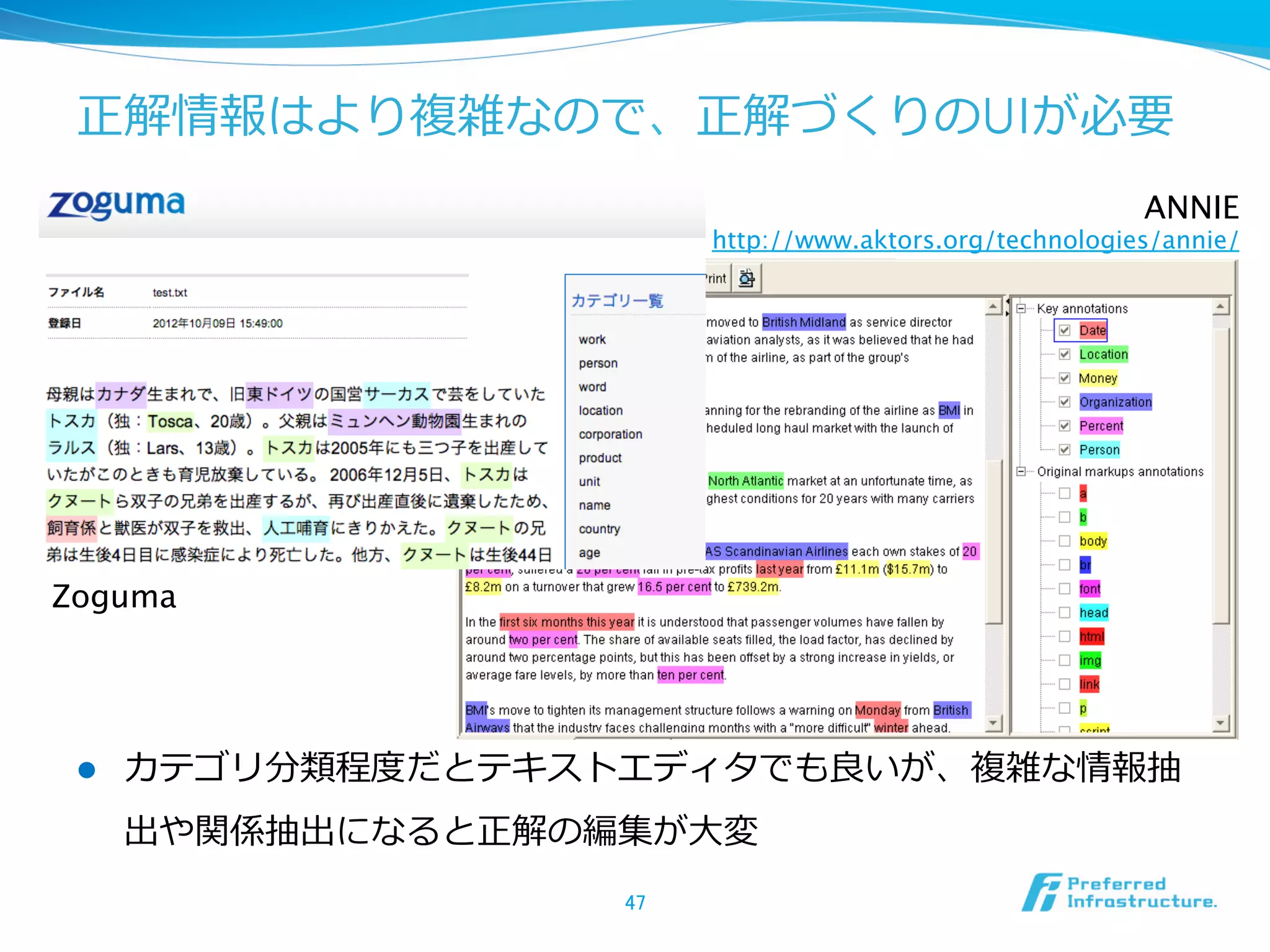Click the printer settings icon beside Print
Image resolution: width=1270 pixels, height=952 pixels.
coord(747,278)
